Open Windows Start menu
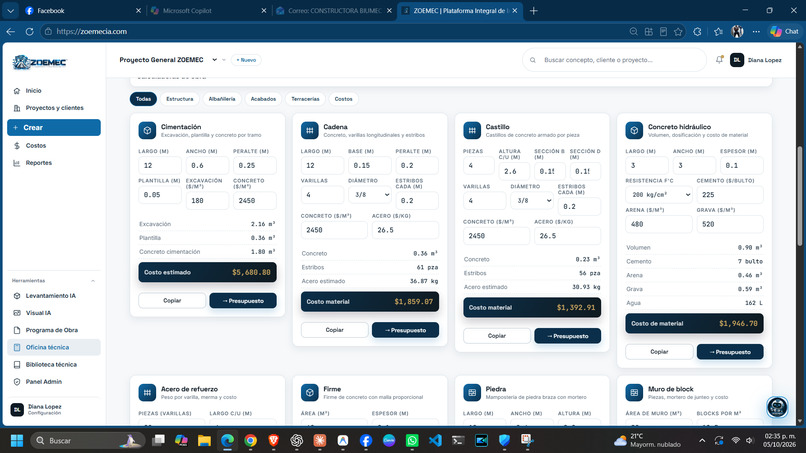Viewport: 806px width, 453px height. point(17,441)
